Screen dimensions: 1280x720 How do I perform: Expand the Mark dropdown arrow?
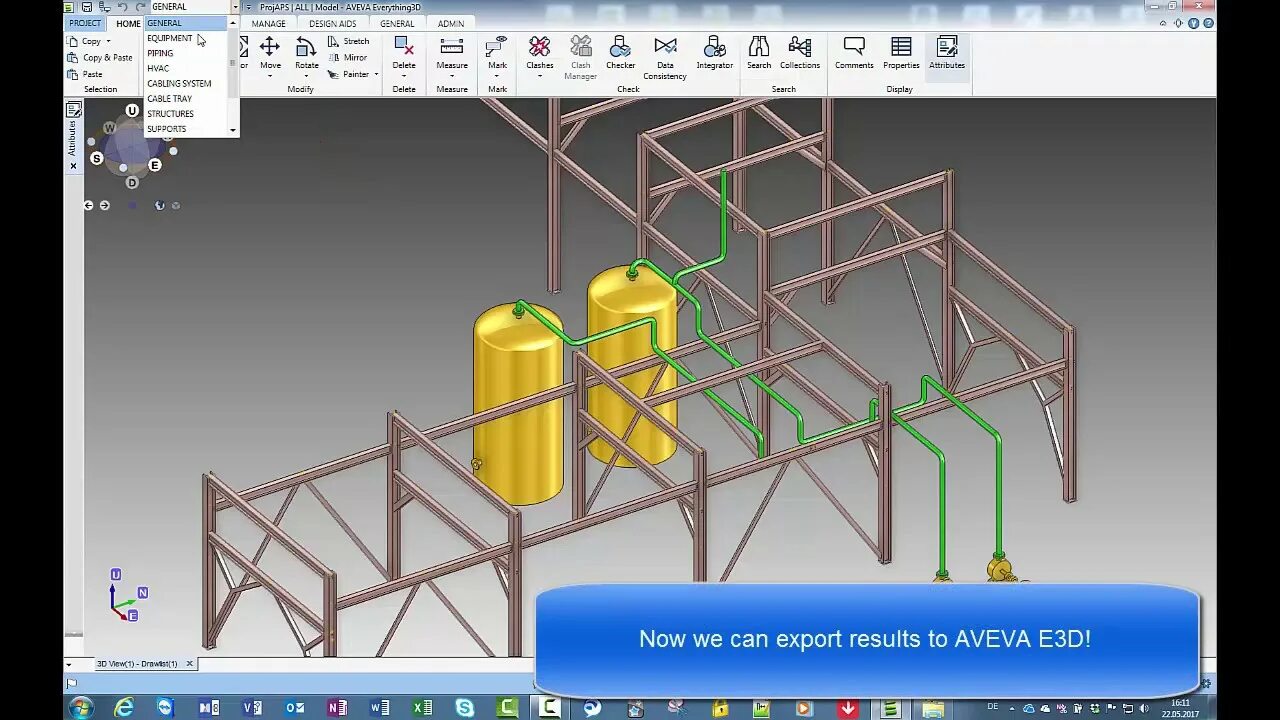(497, 76)
